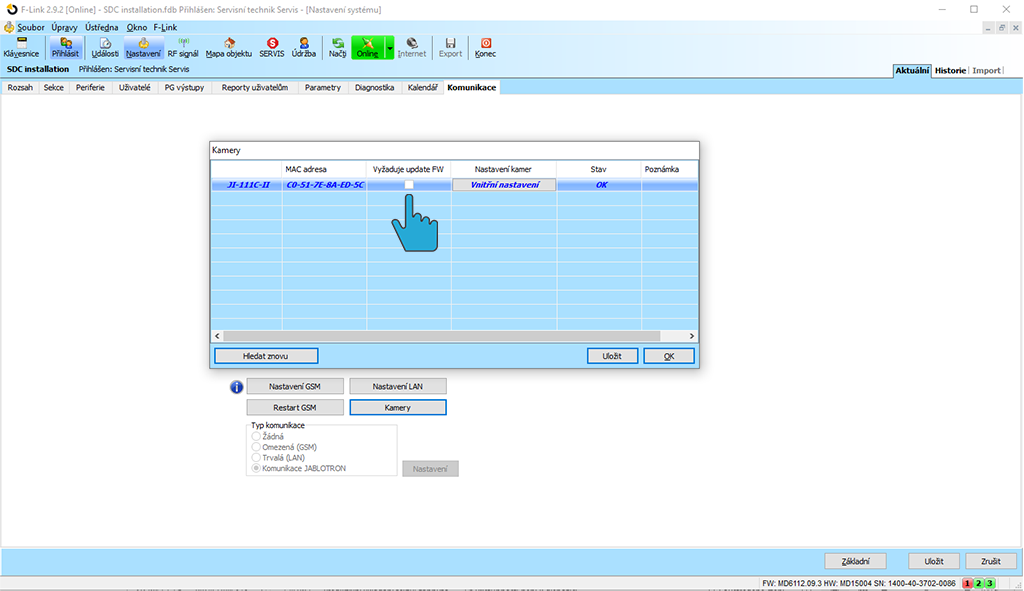Viewport: 1024px width, 591px height.
Task: Click the horizontal scrollbar left arrow
Action: [217, 336]
